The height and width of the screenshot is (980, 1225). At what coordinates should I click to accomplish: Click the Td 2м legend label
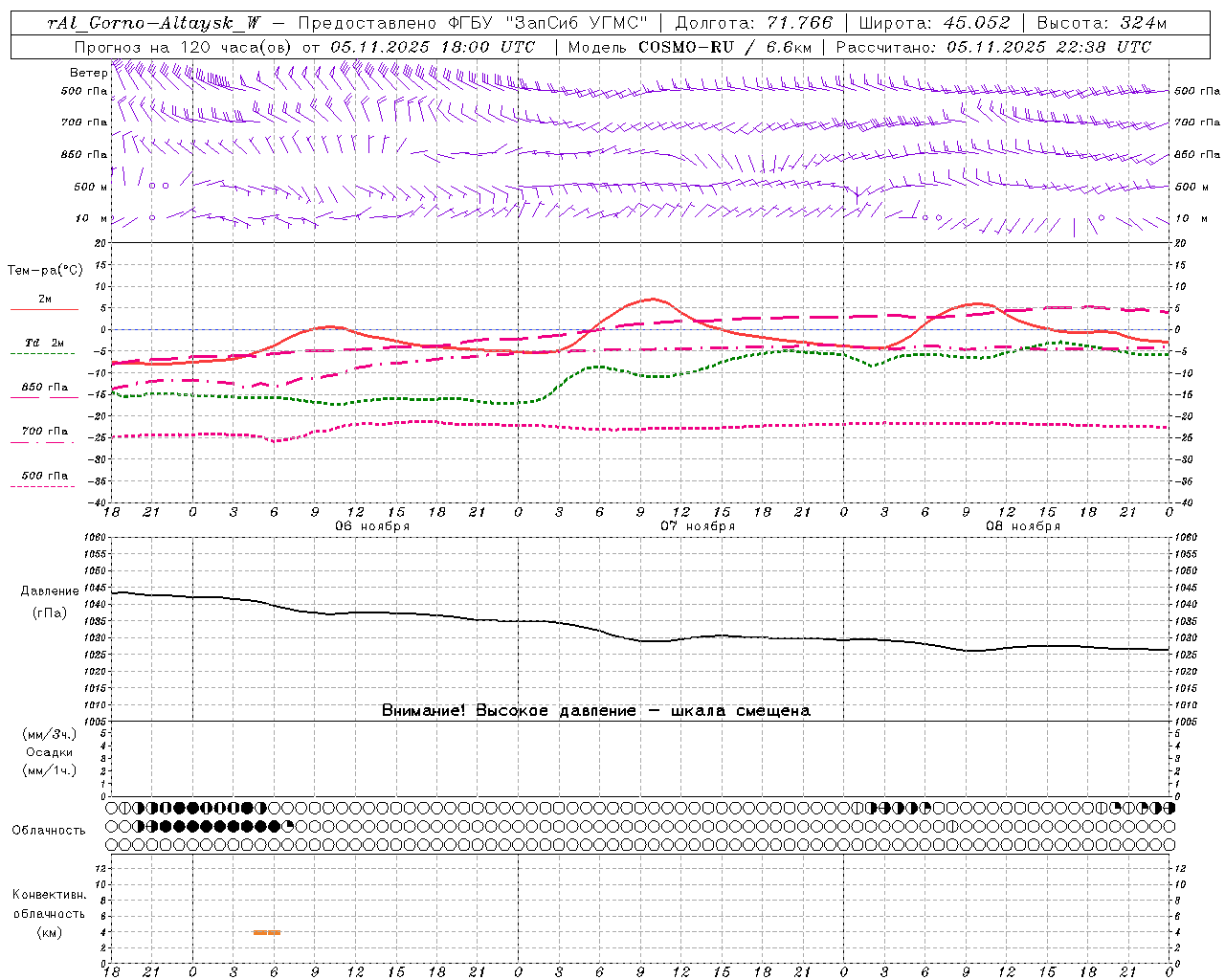[x=44, y=343]
